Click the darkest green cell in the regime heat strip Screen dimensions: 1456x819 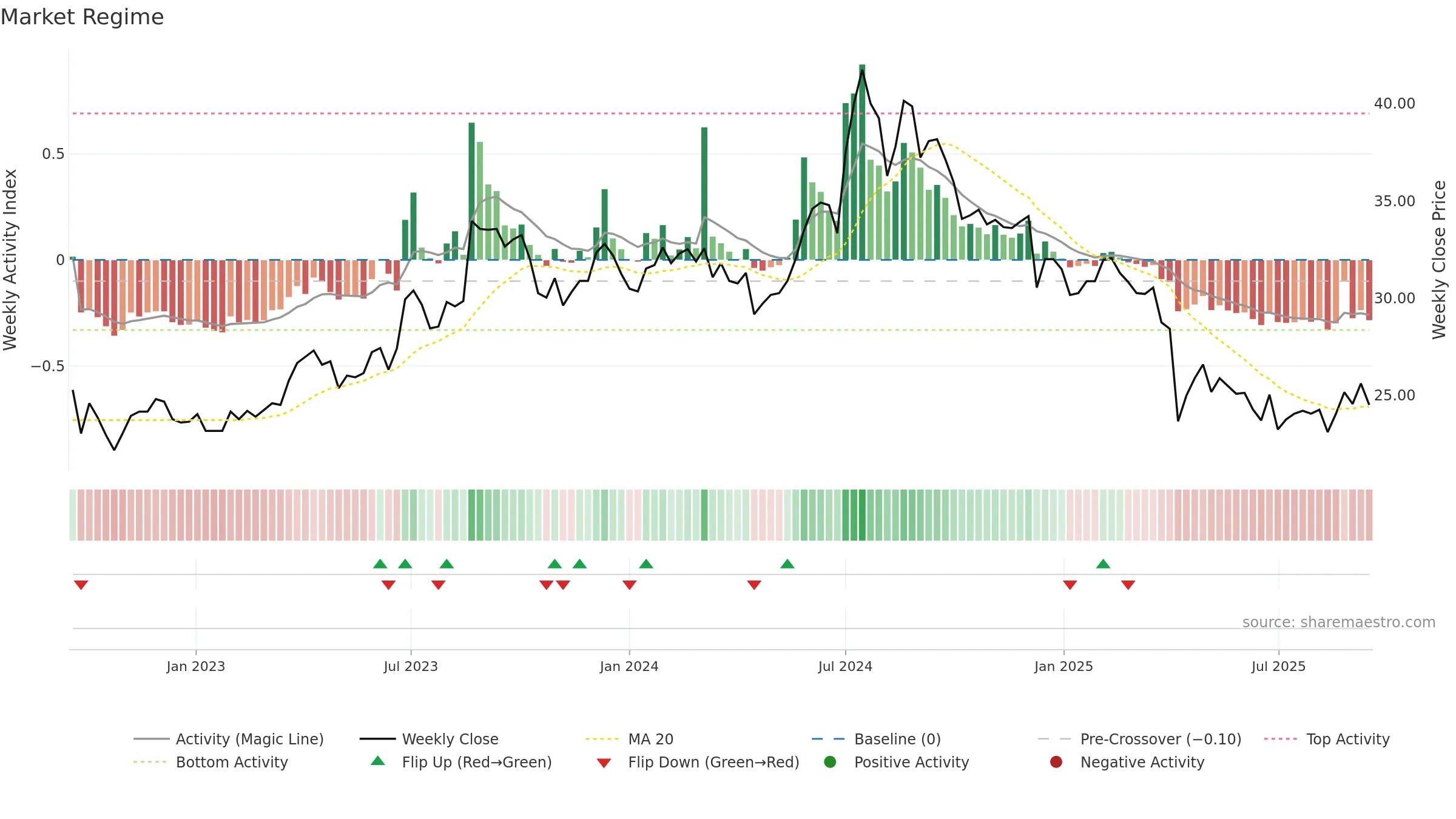point(862,515)
